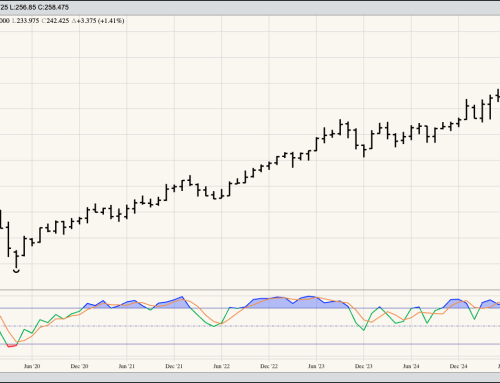Click the L:256.85 low value in header
The height and width of the screenshot is (383, 500).
click(x=28, y=7)
